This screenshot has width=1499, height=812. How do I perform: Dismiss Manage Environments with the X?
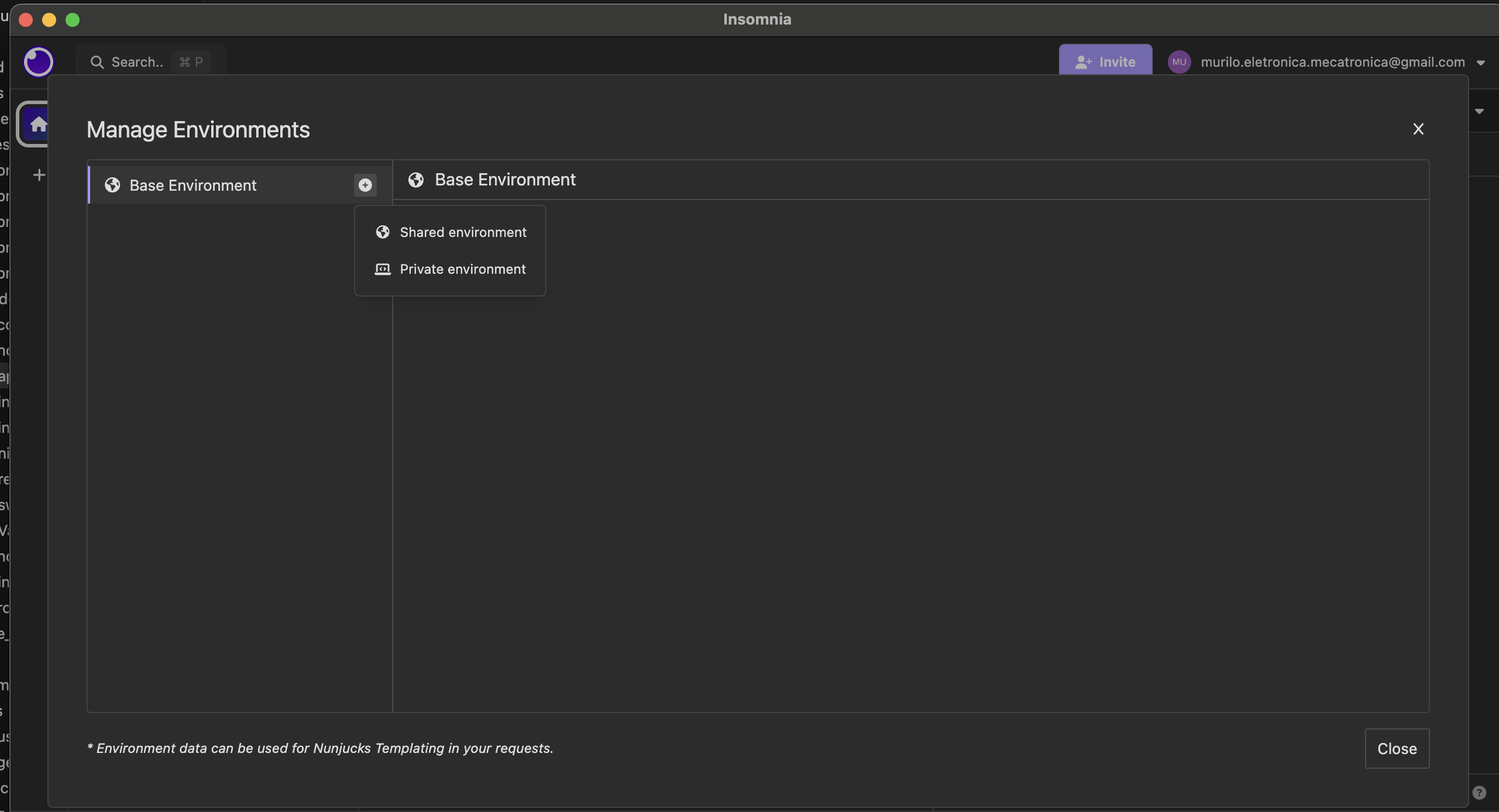pos(1418,129)
